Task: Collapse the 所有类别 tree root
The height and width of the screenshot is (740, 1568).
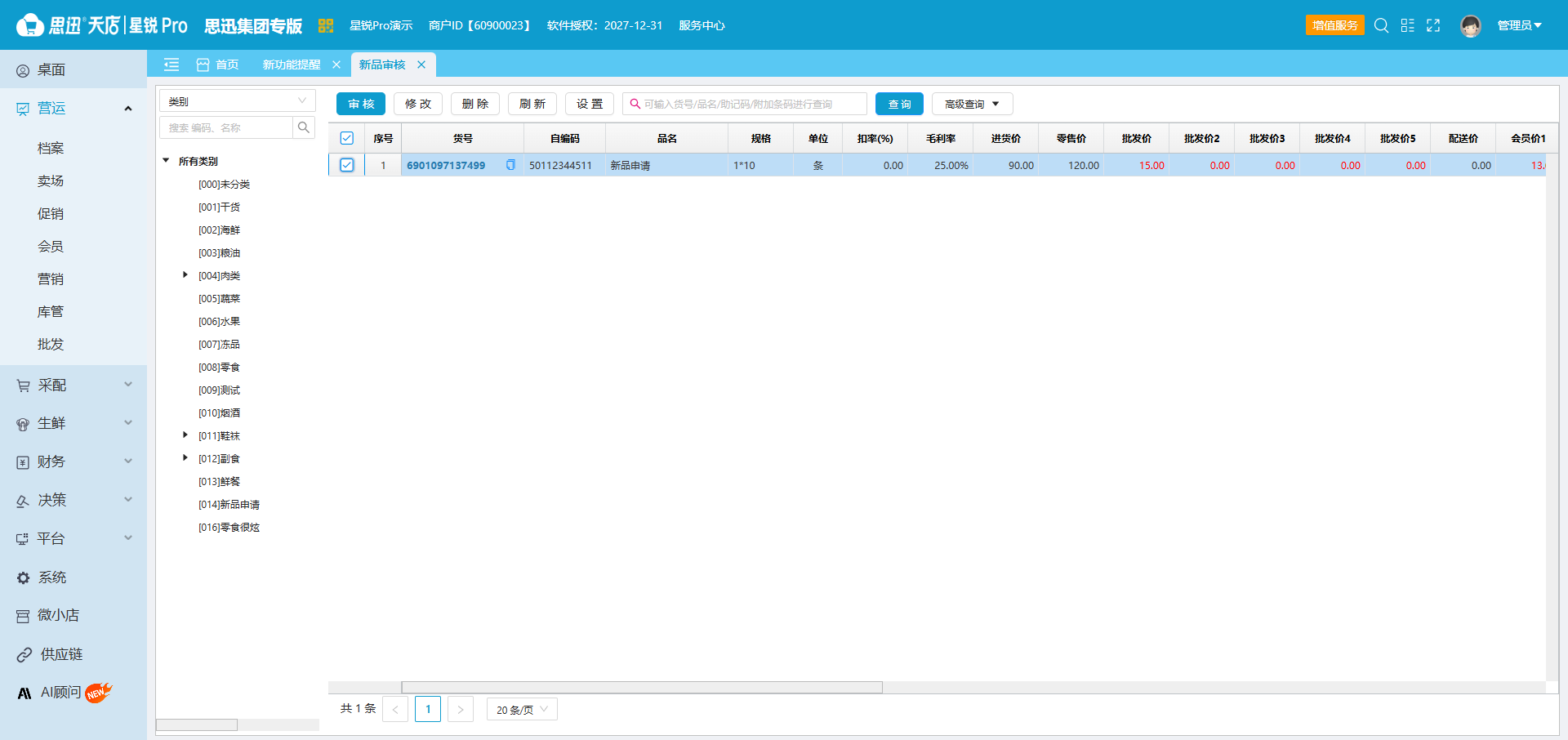Action: [166, 161]
